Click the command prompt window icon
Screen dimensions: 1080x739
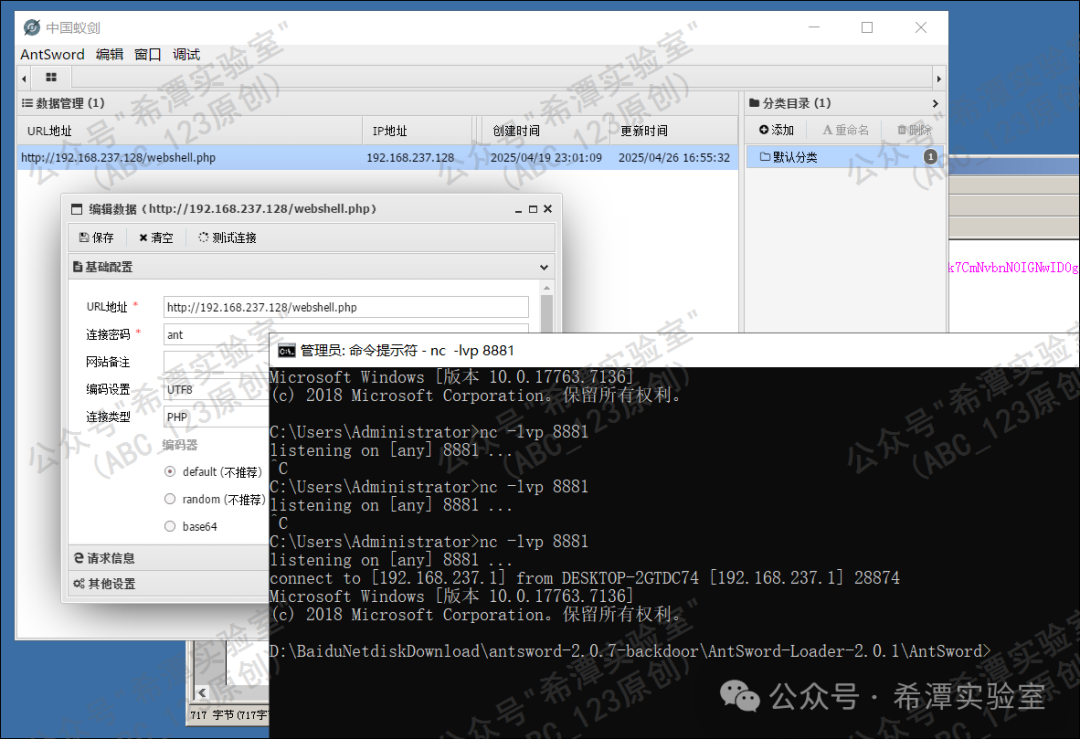click(286, 351)
